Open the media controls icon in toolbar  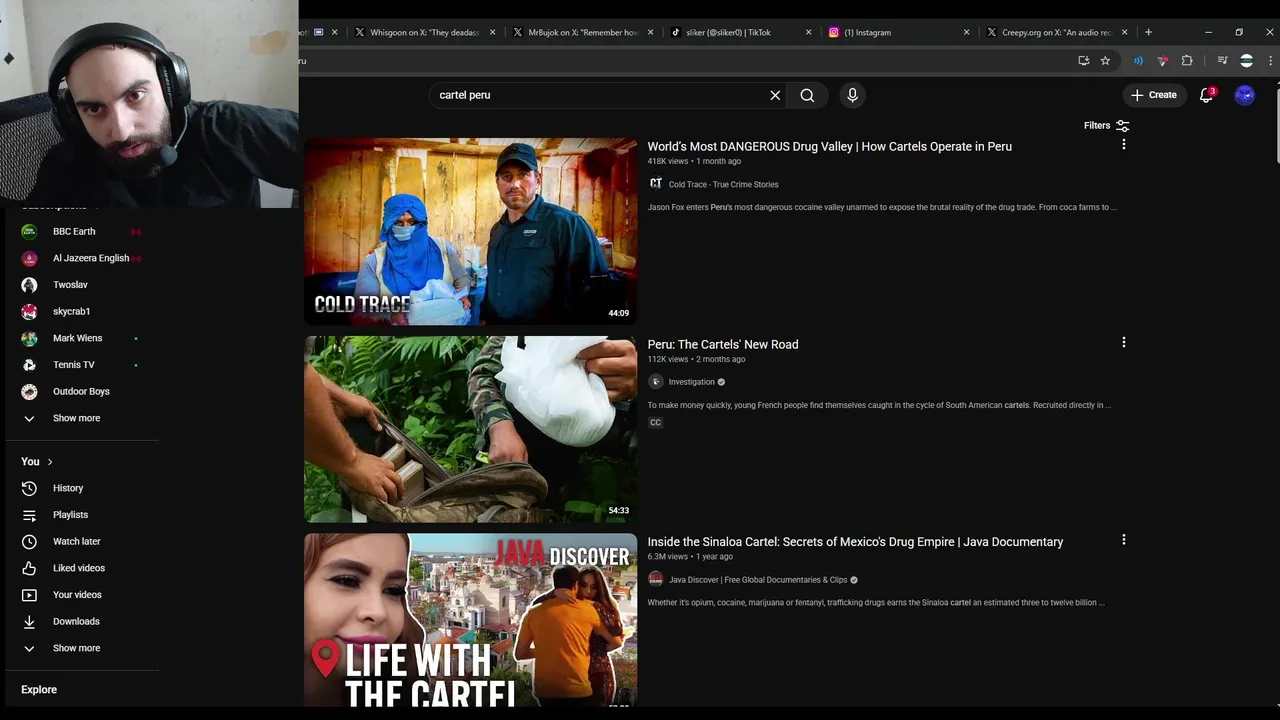coord(1222,61)
